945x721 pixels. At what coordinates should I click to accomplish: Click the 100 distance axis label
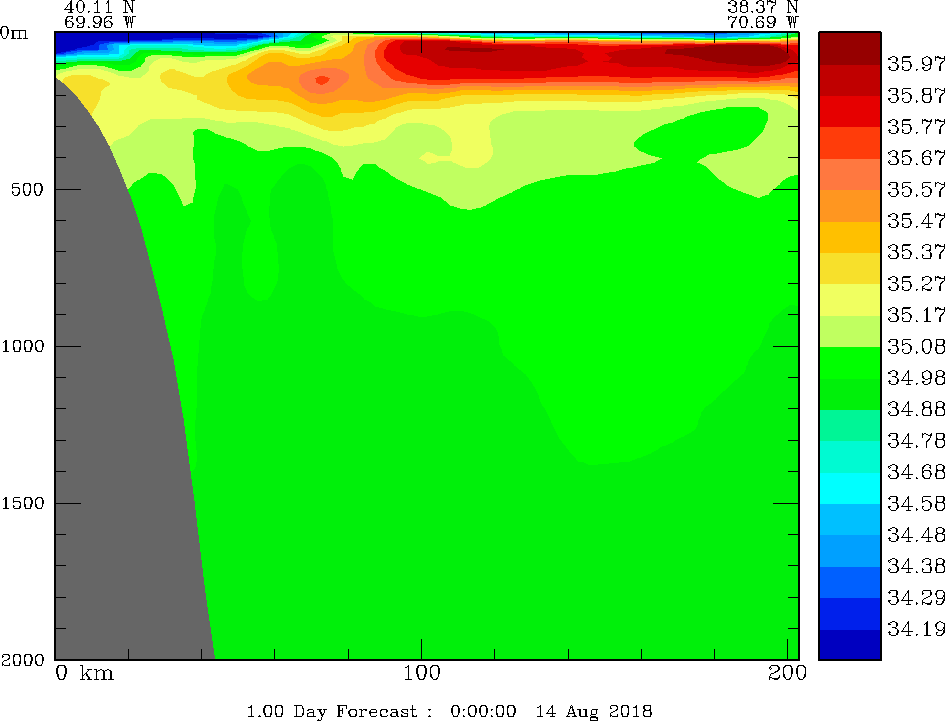(x=421, y=673)
